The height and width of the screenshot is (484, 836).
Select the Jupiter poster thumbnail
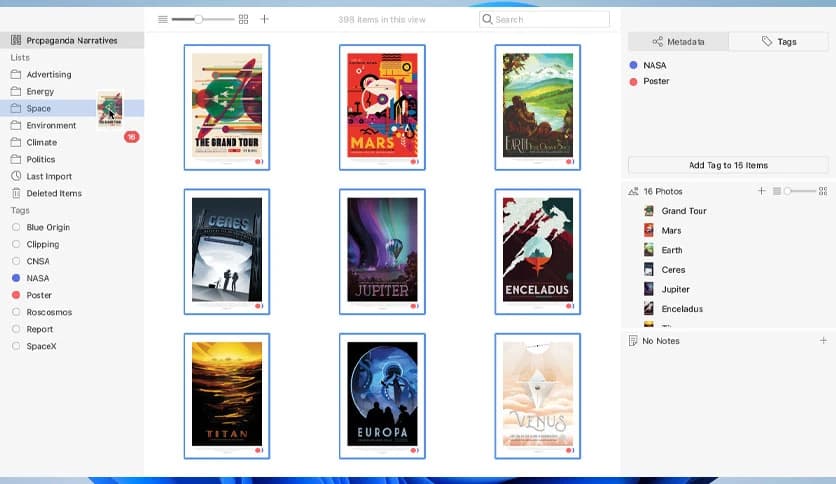pyautogui.click(x=382, y=252)
